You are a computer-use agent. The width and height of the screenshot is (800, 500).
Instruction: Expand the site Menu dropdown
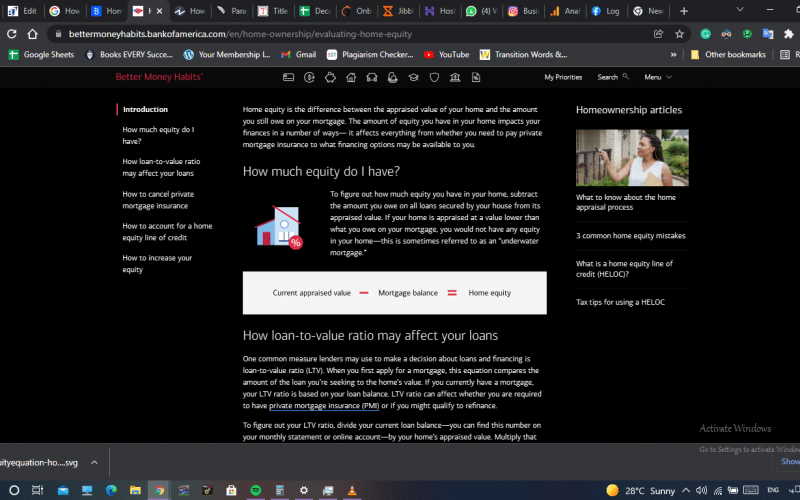(x=657, y=77)
